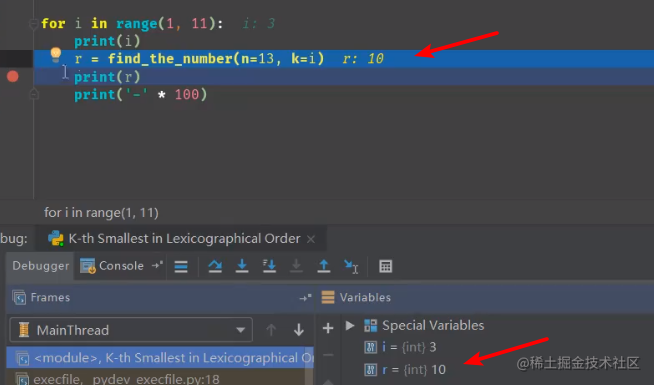Open the MainThread thread dropdown
This screenshot has width=654, height=385.
(131, 330)
